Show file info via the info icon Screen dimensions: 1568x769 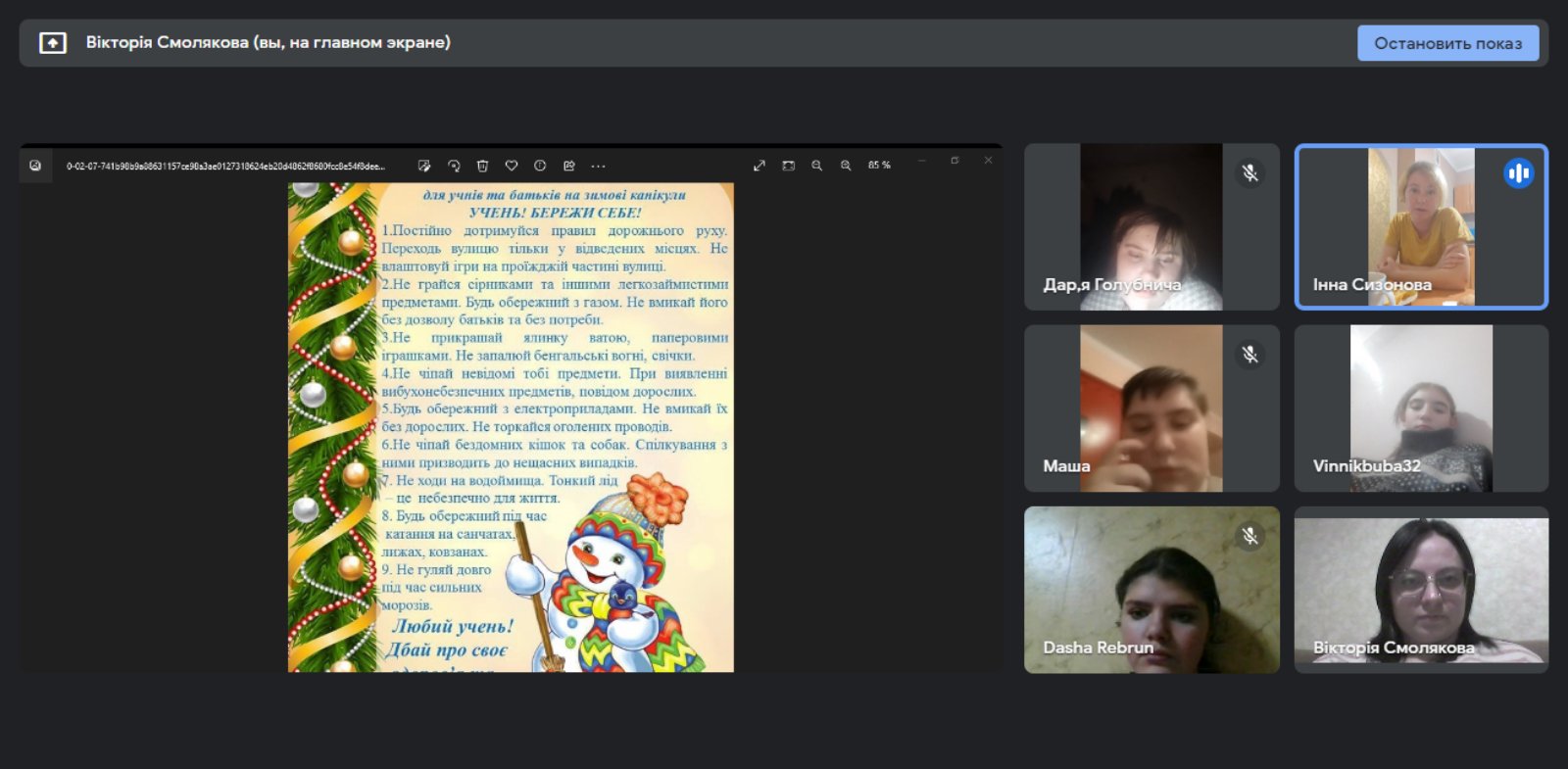540,166
